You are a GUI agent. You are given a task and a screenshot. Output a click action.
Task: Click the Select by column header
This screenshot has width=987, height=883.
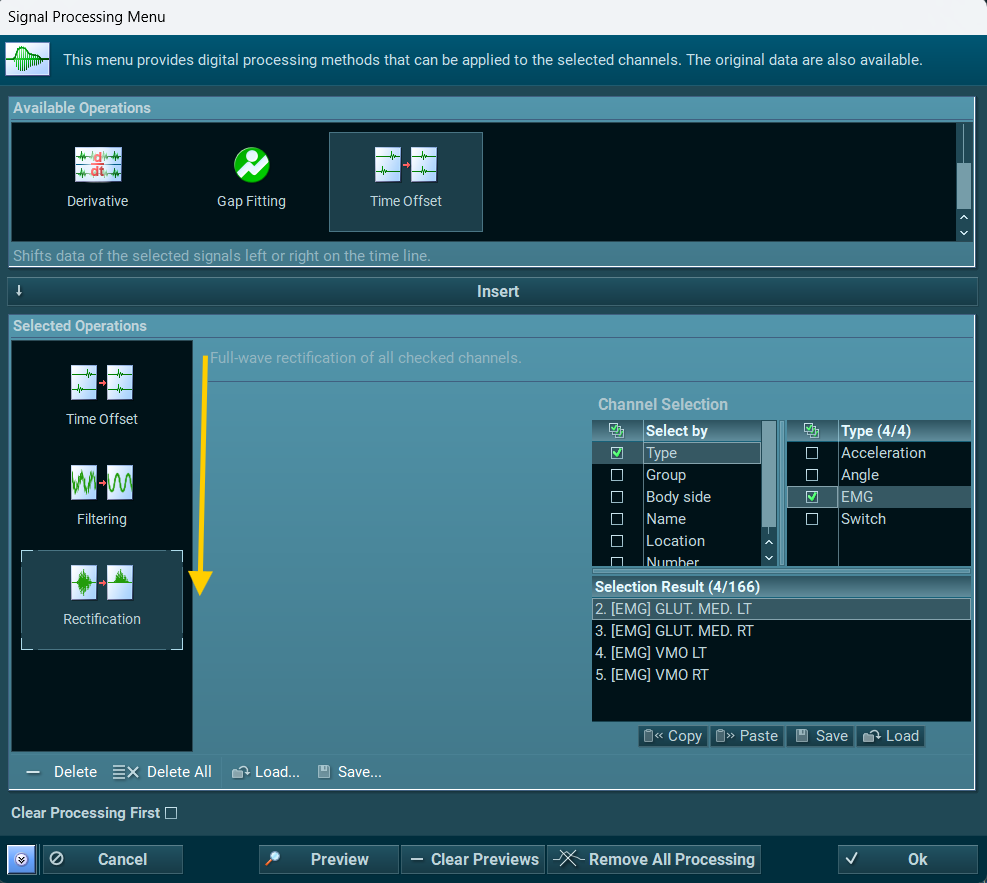click(702, 431)
